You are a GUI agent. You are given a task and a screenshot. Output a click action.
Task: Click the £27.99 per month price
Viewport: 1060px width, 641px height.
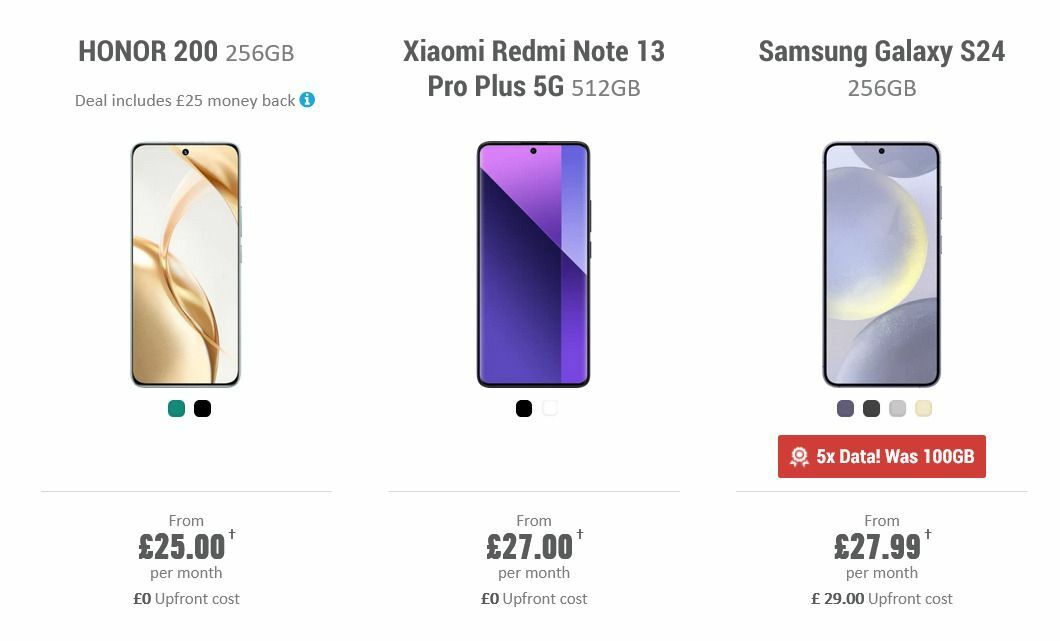[x=877, y=547]
